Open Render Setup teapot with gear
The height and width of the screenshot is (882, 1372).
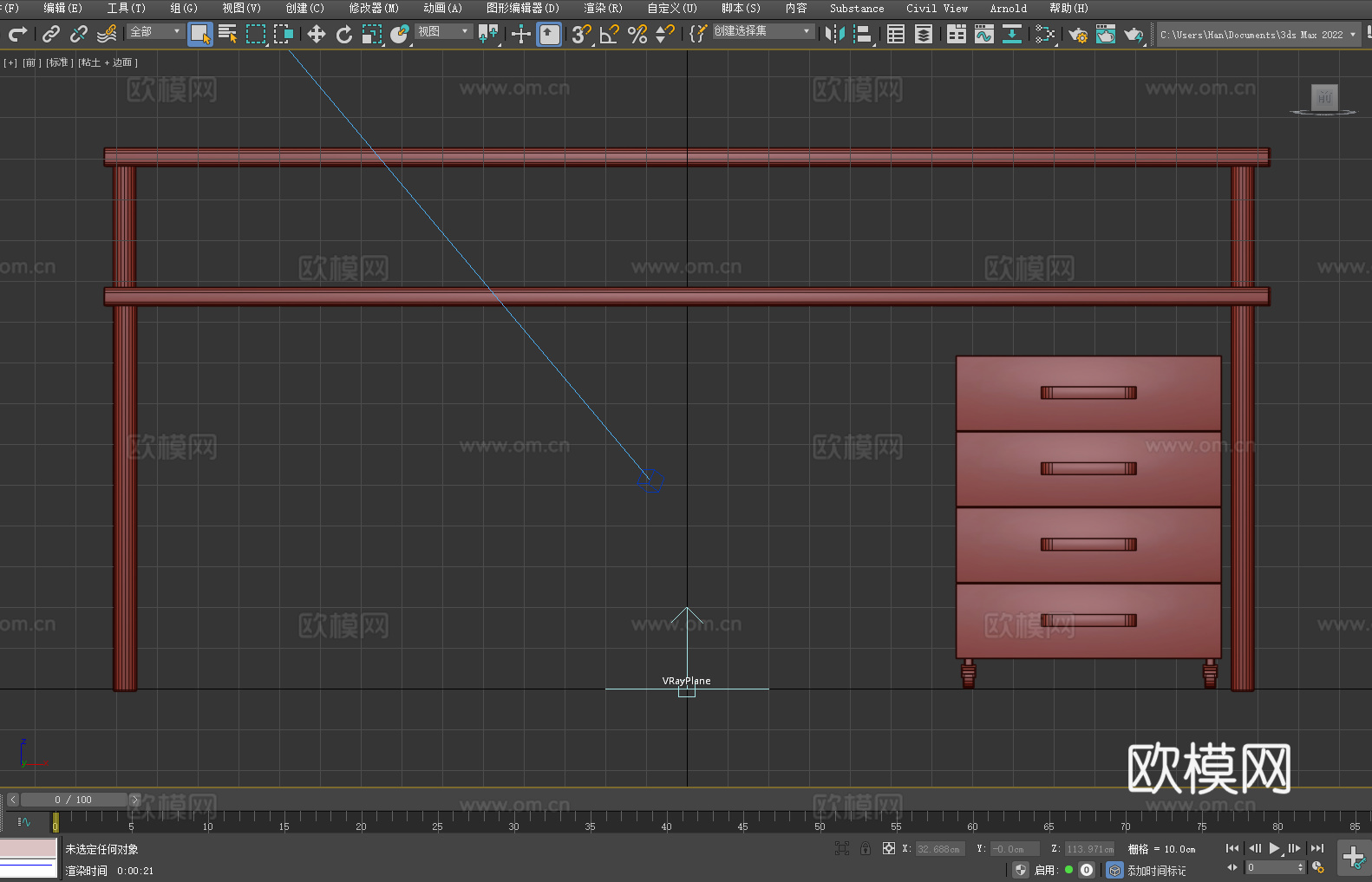coord(1078,34)
